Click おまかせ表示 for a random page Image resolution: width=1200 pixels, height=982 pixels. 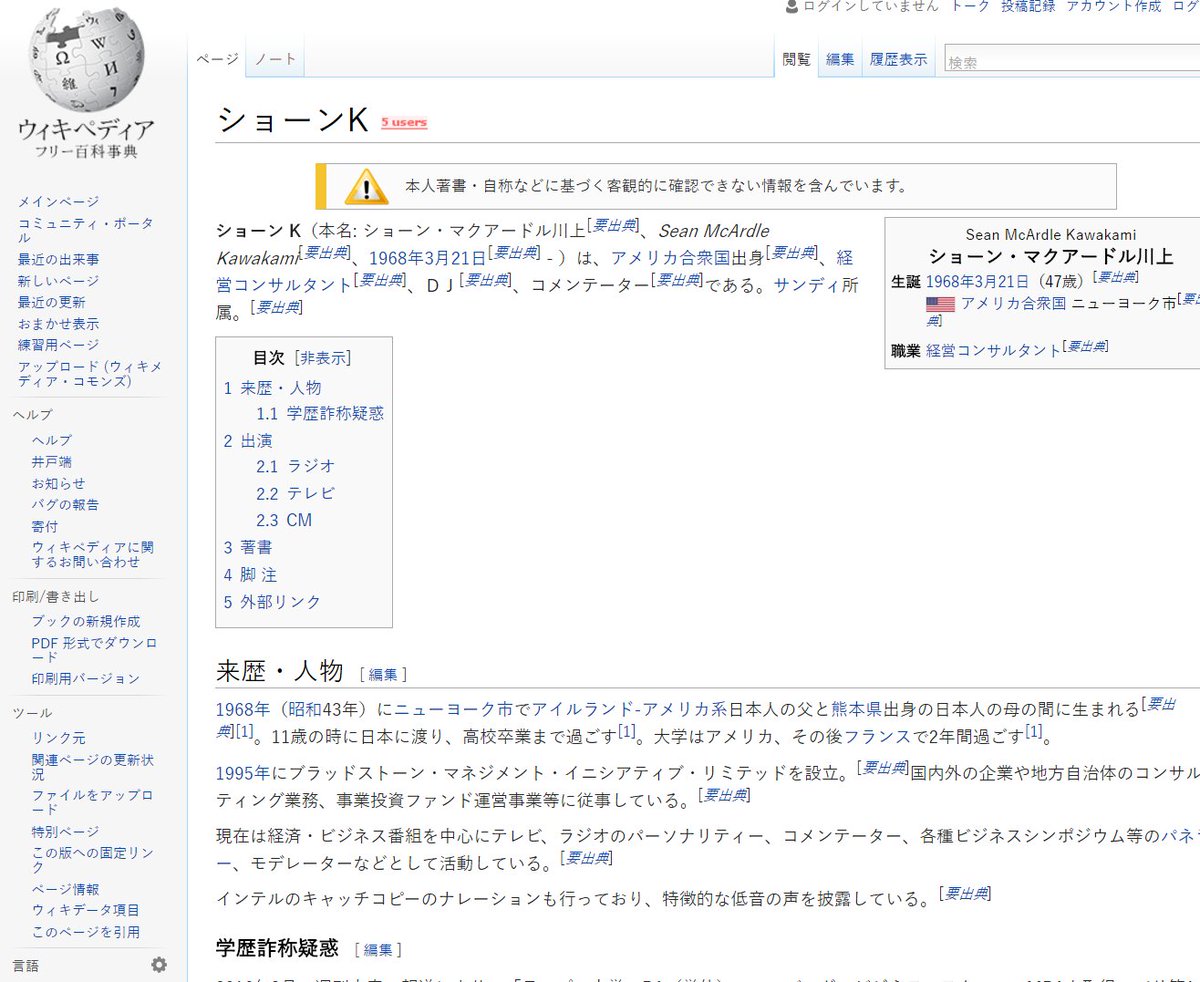click(59, 324)
